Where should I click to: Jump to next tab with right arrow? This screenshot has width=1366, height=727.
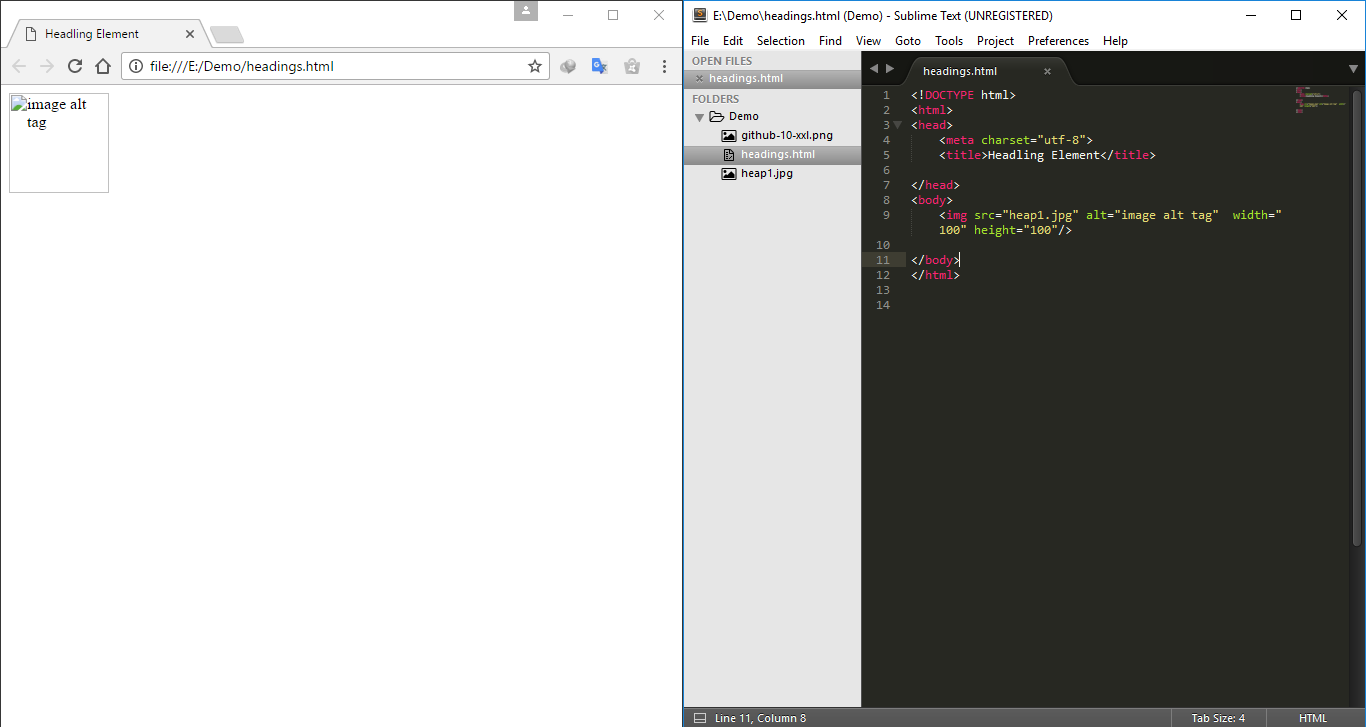pos(890,68)
